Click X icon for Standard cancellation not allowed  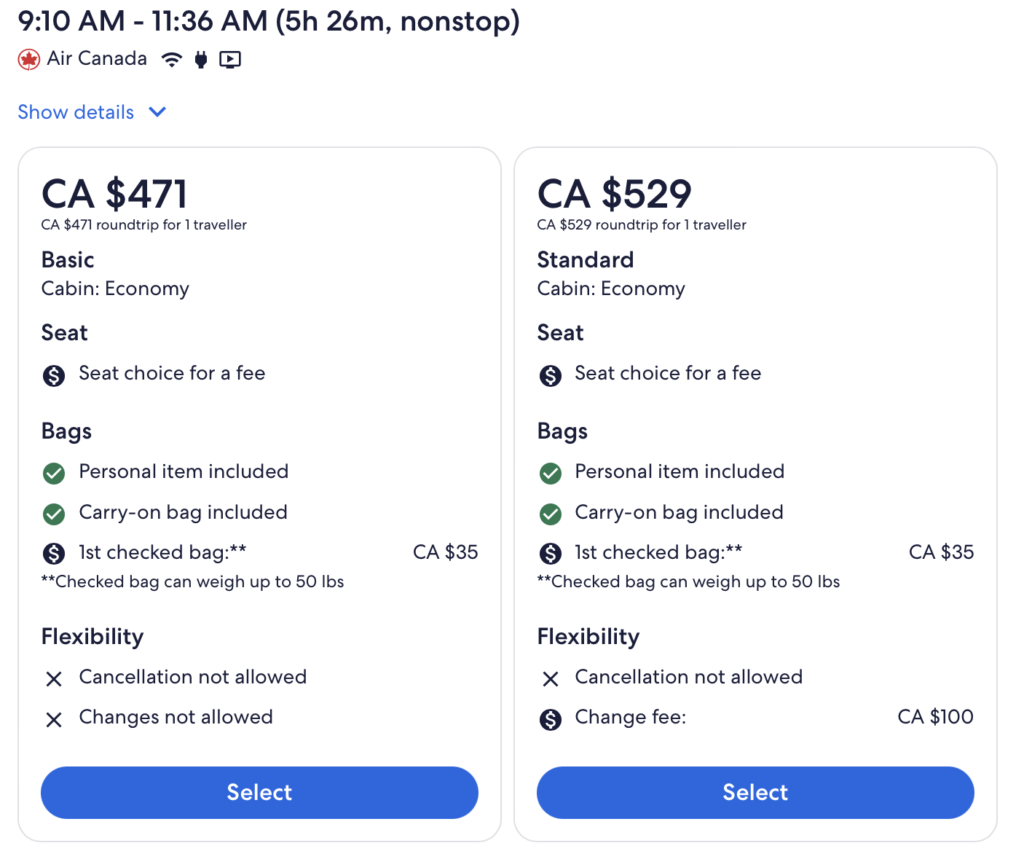(x=550, y=679)
